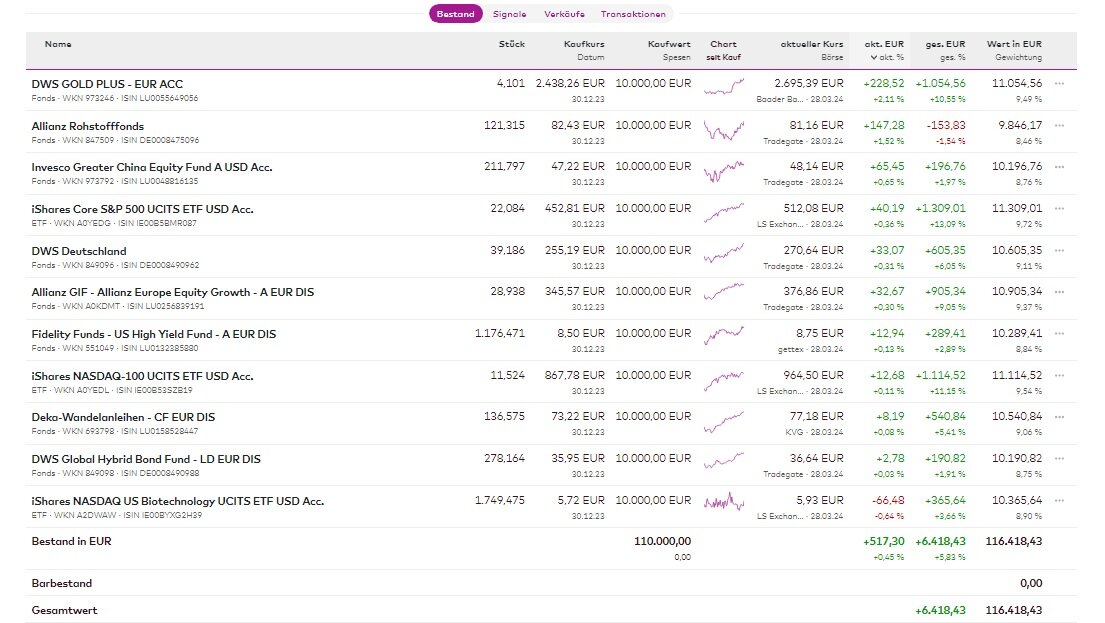
Task: Sort table by Kaufkurs column header
Action: (x=584, y=44)
